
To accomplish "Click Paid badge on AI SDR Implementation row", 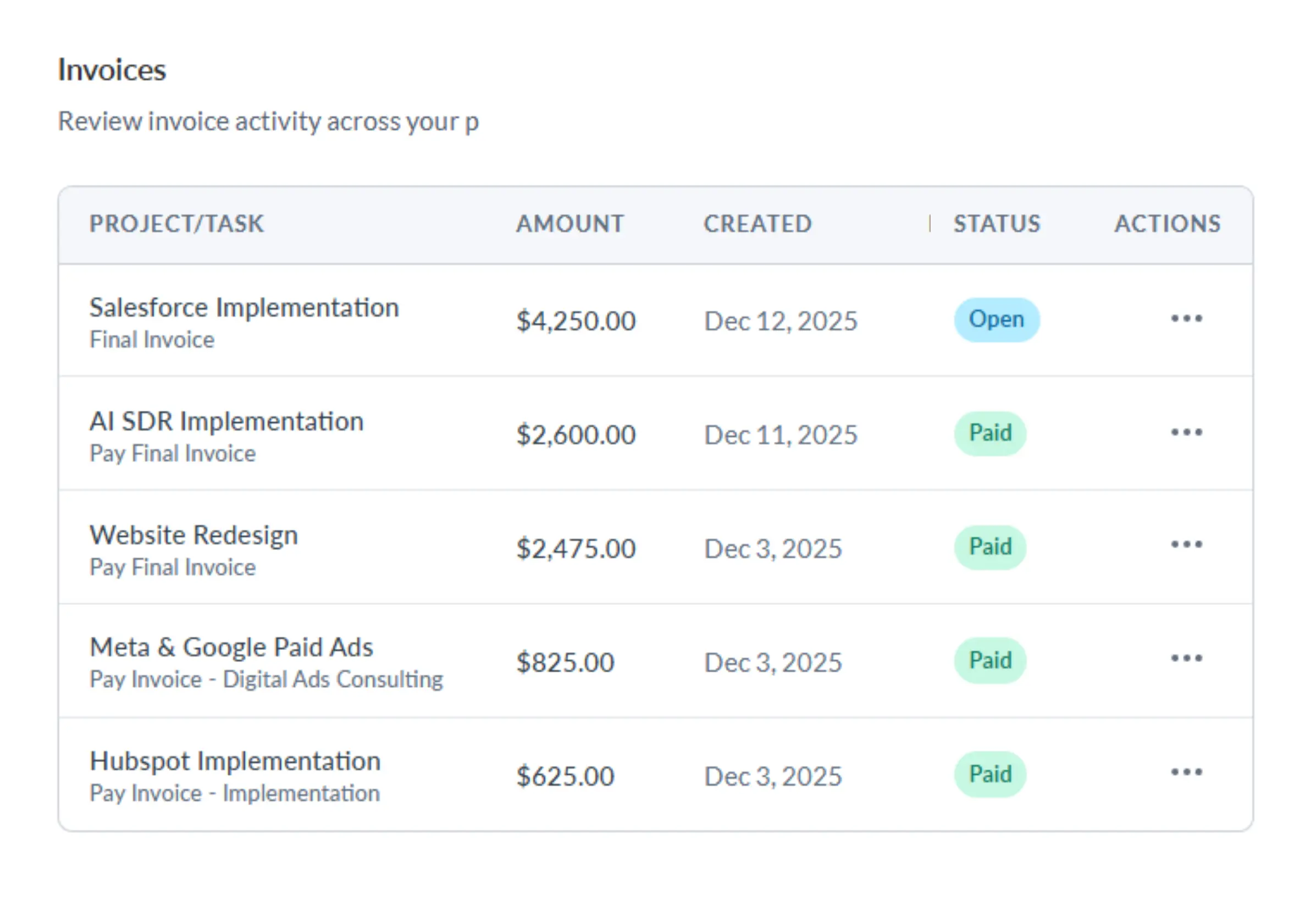I will tap(990, 433).
